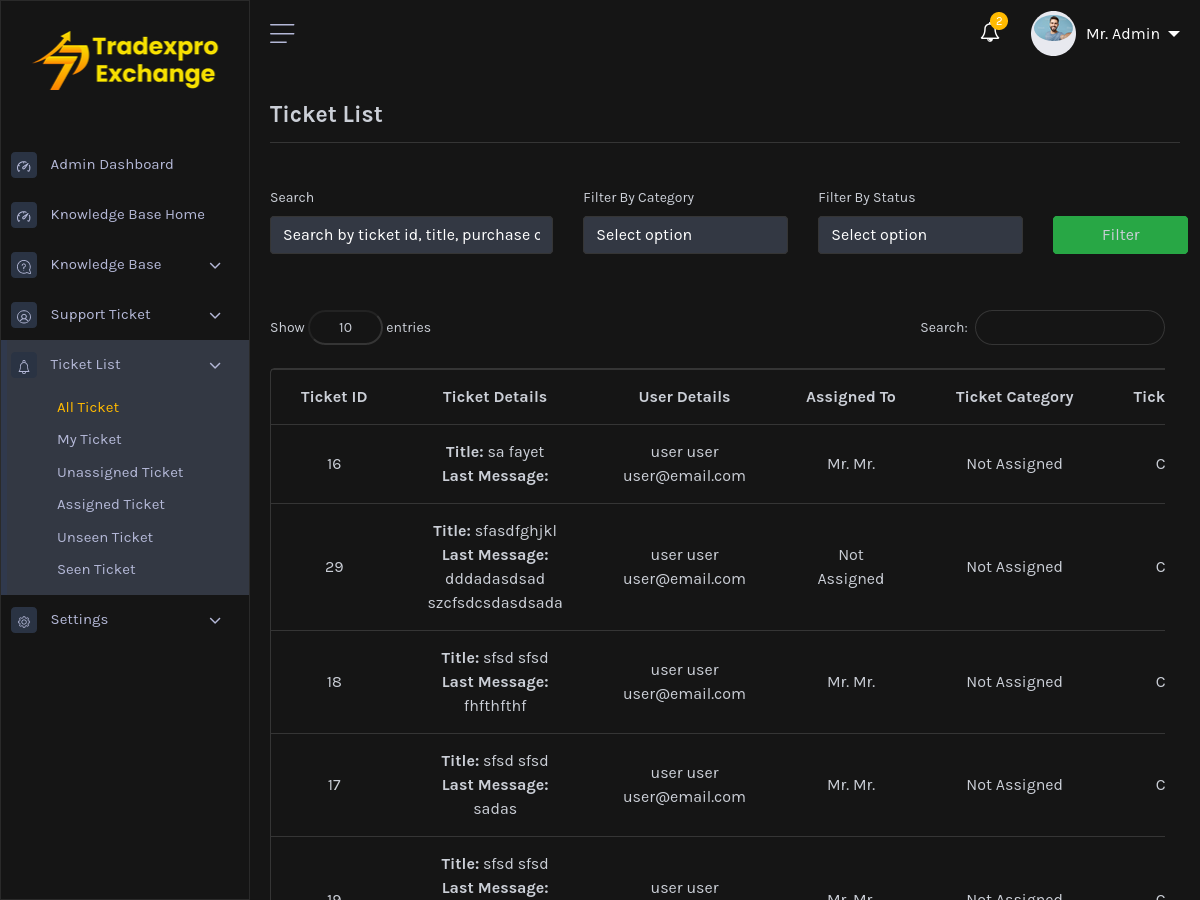This screenshot has width=1200, height=900.
Task: Select My Ticket in the sidebar
Action: click(89, 439)
